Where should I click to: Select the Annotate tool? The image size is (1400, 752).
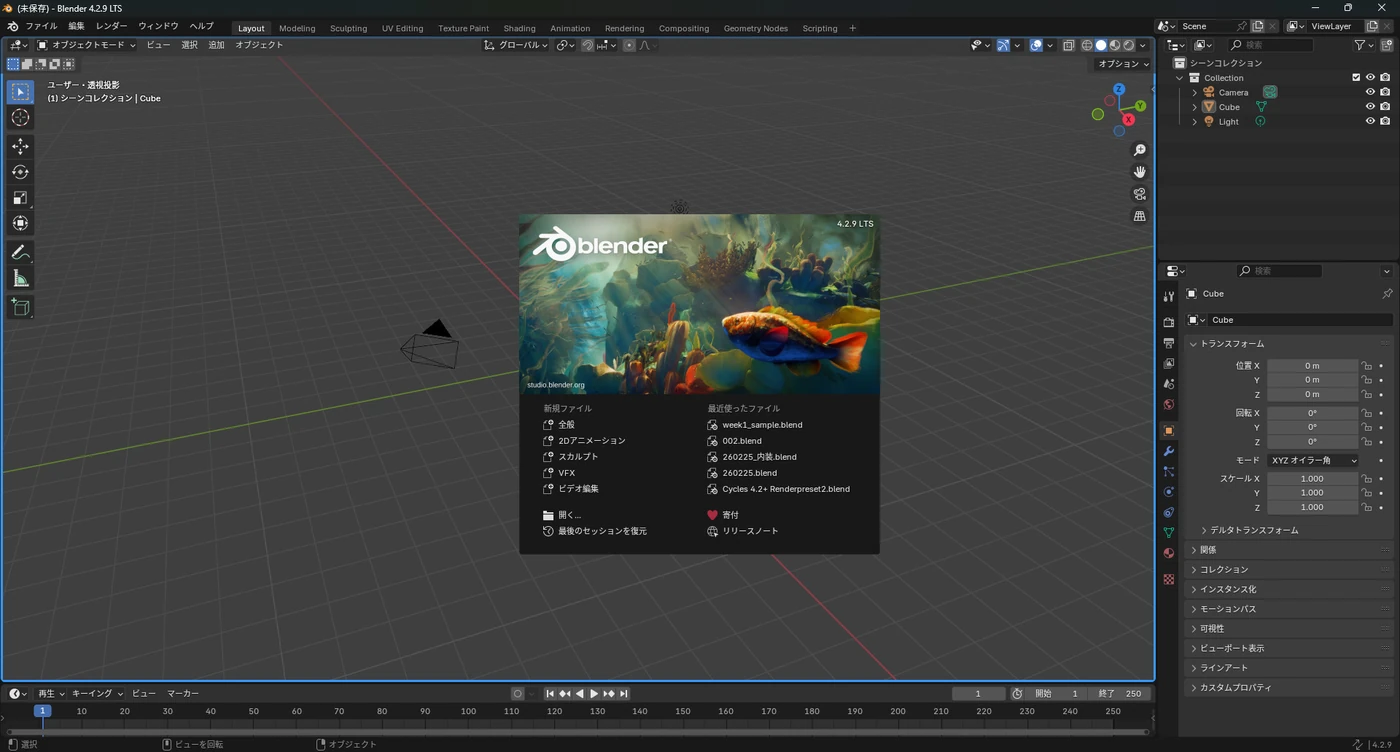(x=20, y=252)
